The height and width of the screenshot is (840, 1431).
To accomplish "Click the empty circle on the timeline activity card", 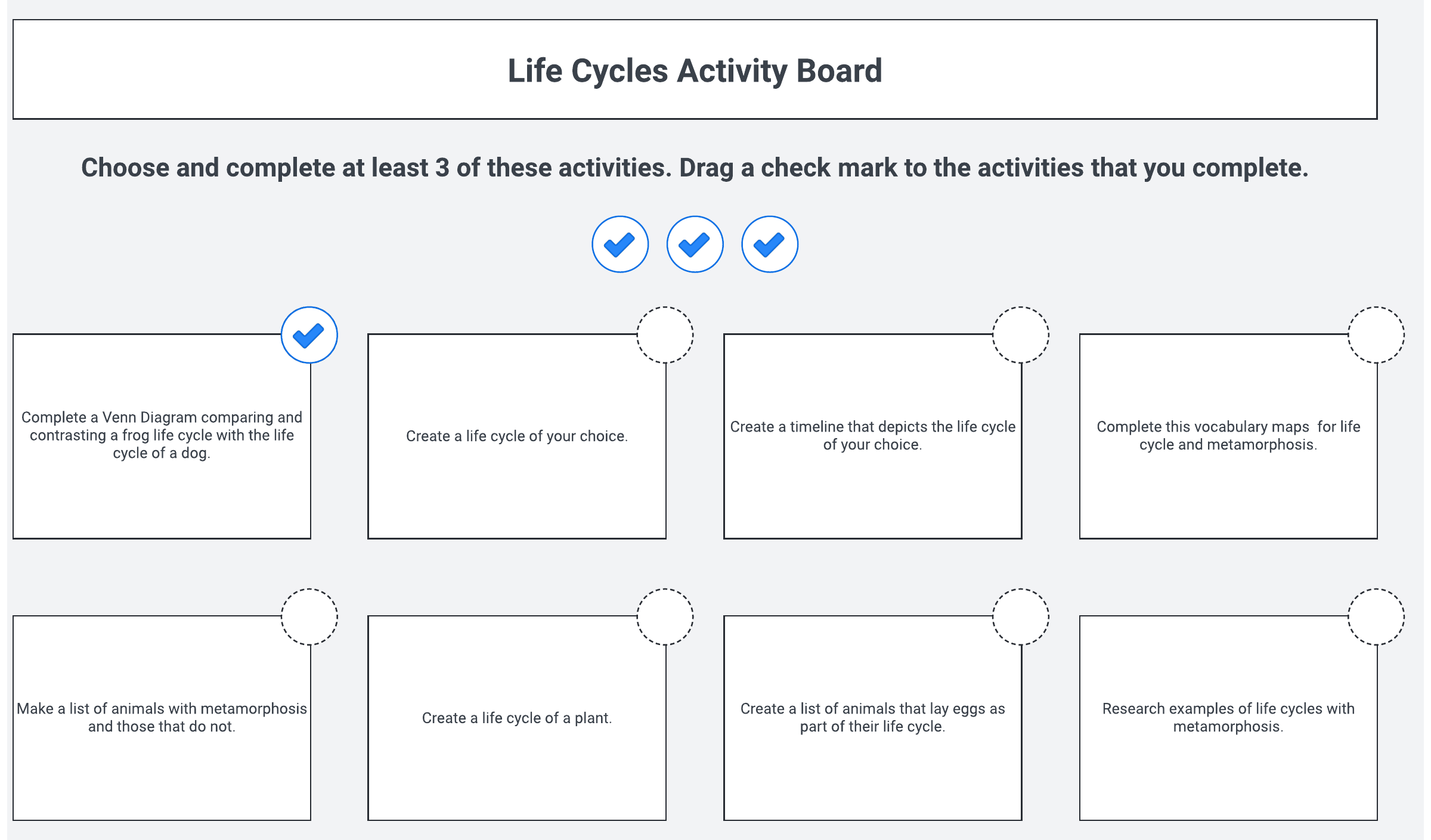I will click(x=1021, y=335).
